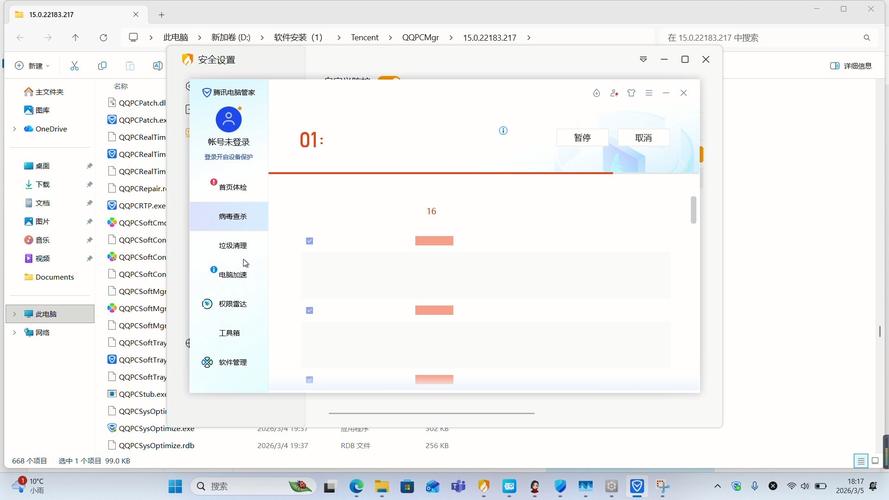This screenshot has width=889, height=500.
Task: Add a new Explorer tab
Action: coord(162,15)
